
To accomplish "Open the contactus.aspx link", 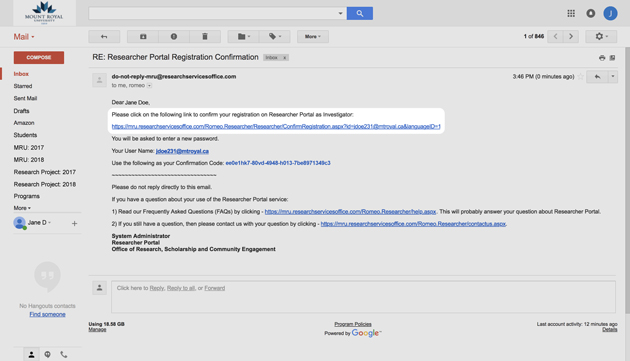I will click(413, 224).
